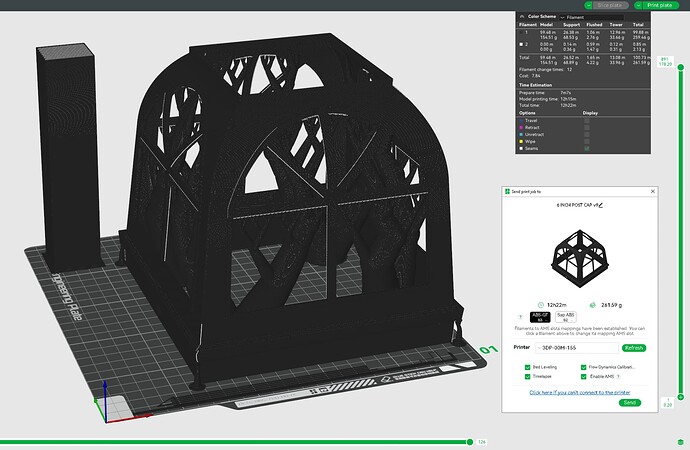
Task: Click the Travel color marker
Action: tap(521, 121)
